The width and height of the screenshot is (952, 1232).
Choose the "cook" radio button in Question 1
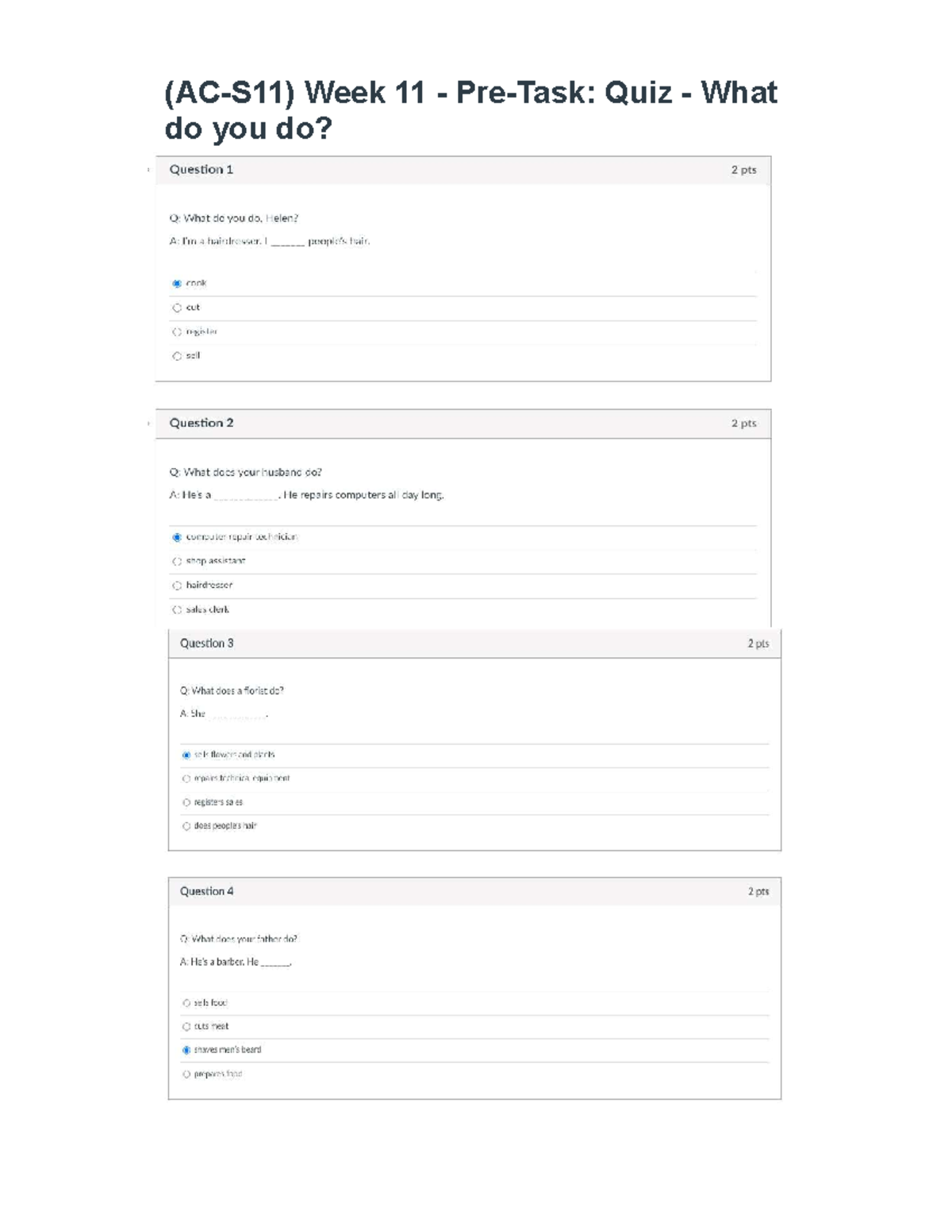[177, 283]
